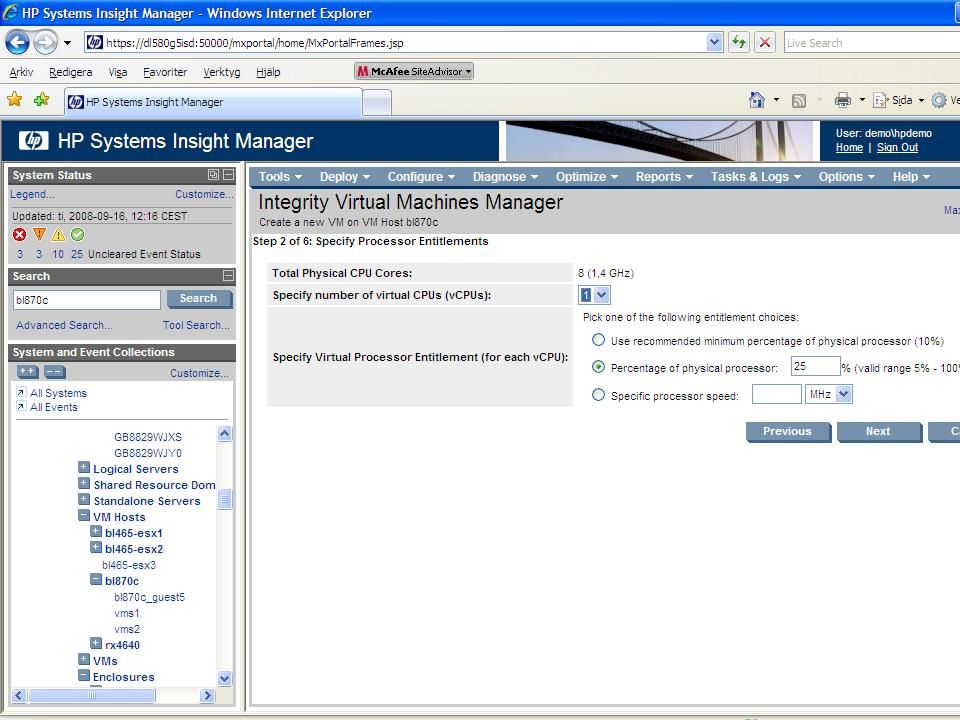This screenshot has height=720, width=960.
Task: Open browser Home page icon
Action: tap(757, 100)
